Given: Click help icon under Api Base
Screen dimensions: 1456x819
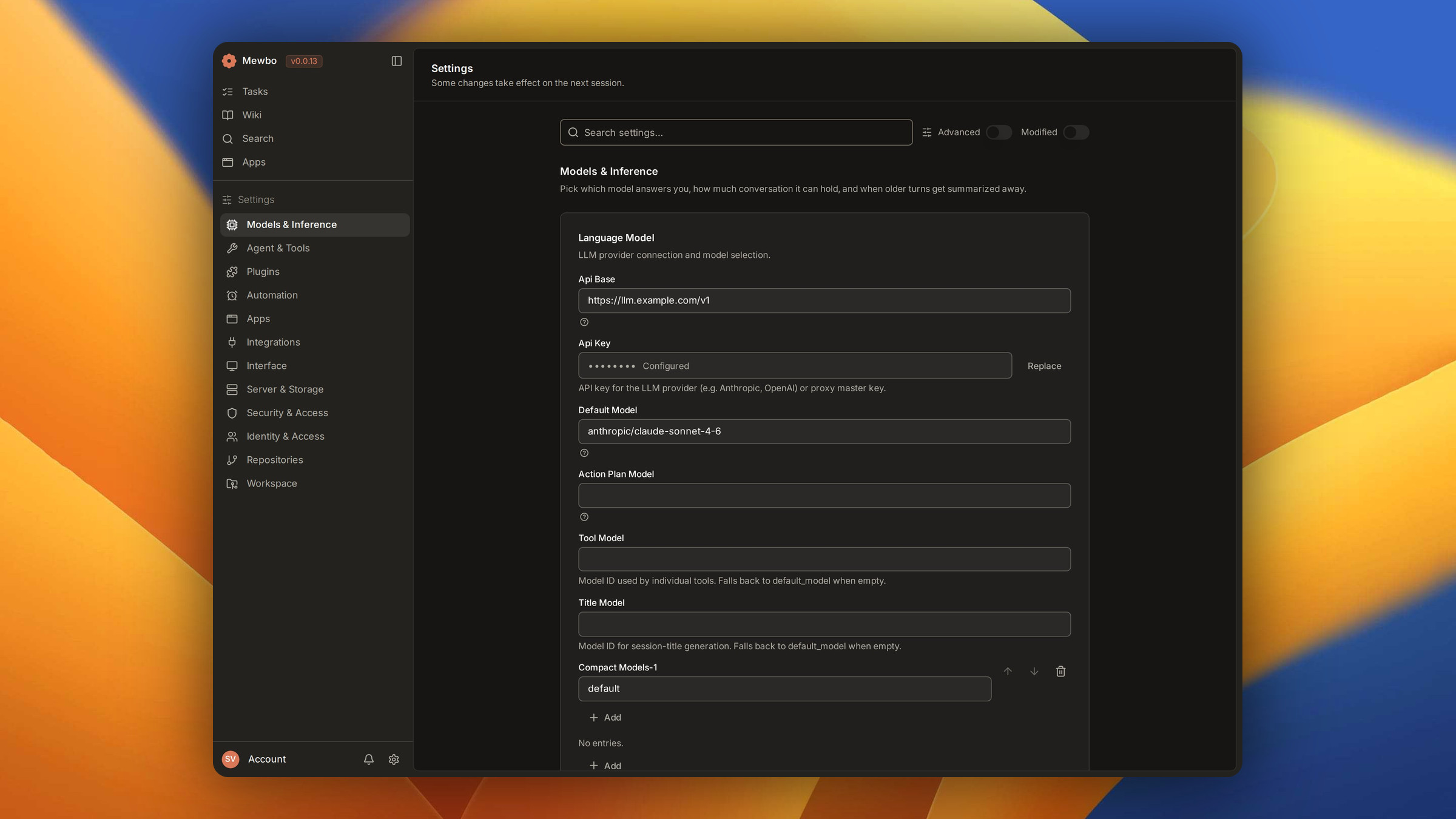Looking at the screenshot, I should click(x=584, y=322).
